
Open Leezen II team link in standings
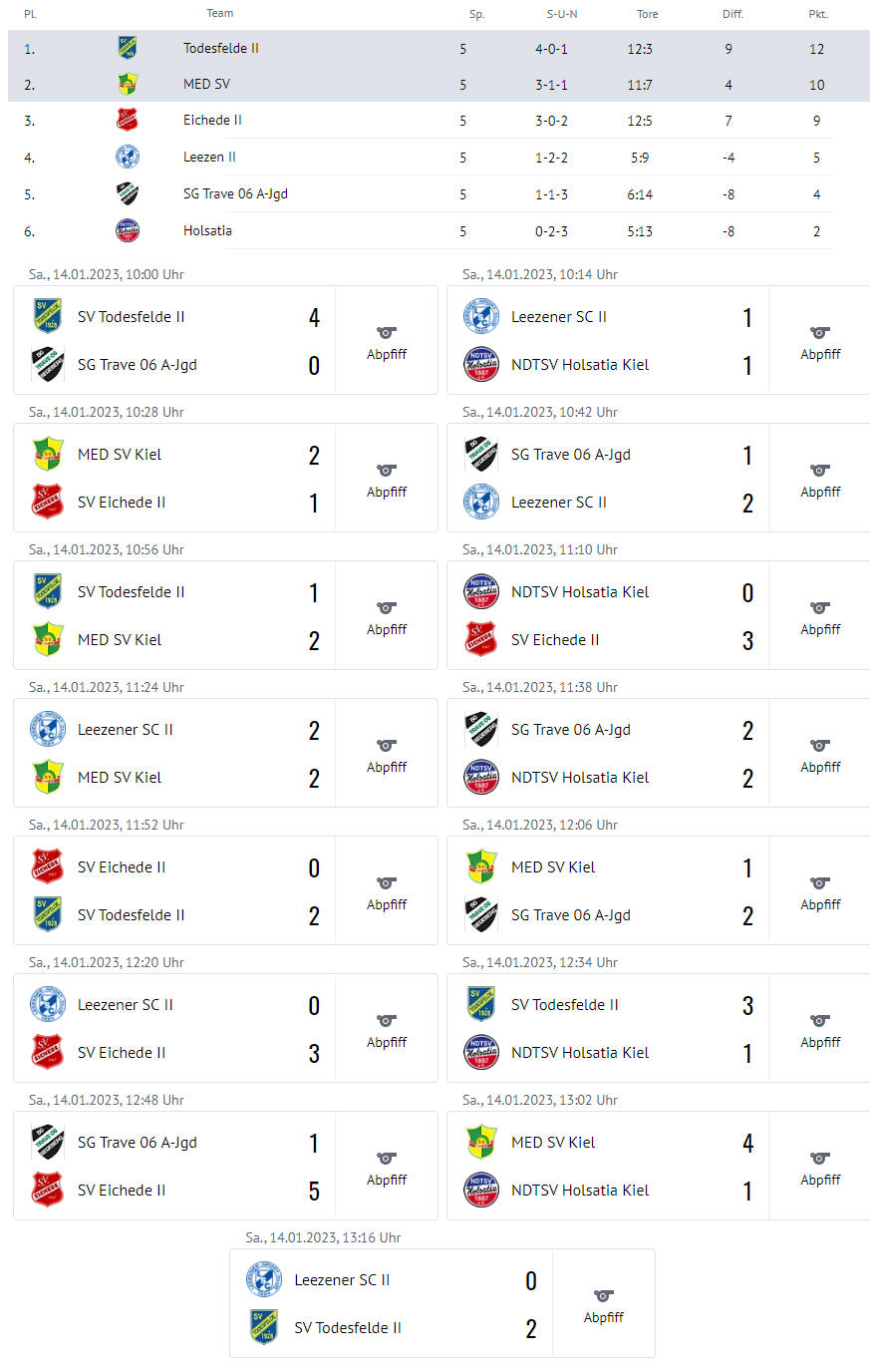[209, 157]
